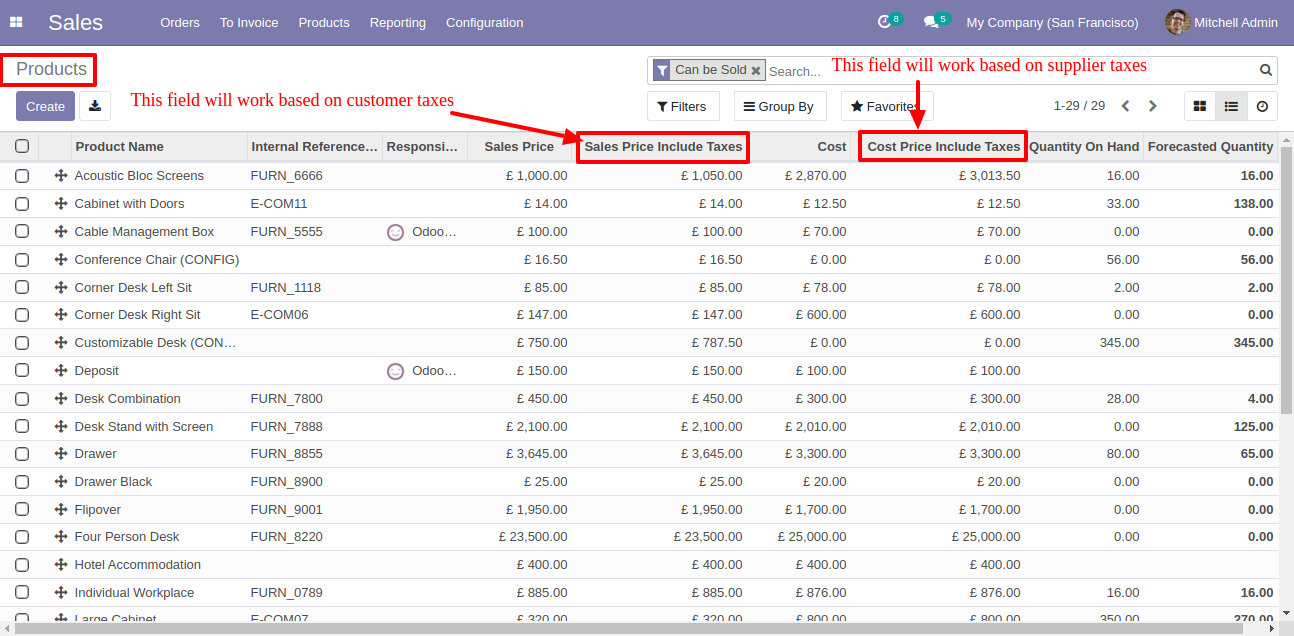Switch to kanban view
Screen dimensions: 1294x636
[1200, 106]
